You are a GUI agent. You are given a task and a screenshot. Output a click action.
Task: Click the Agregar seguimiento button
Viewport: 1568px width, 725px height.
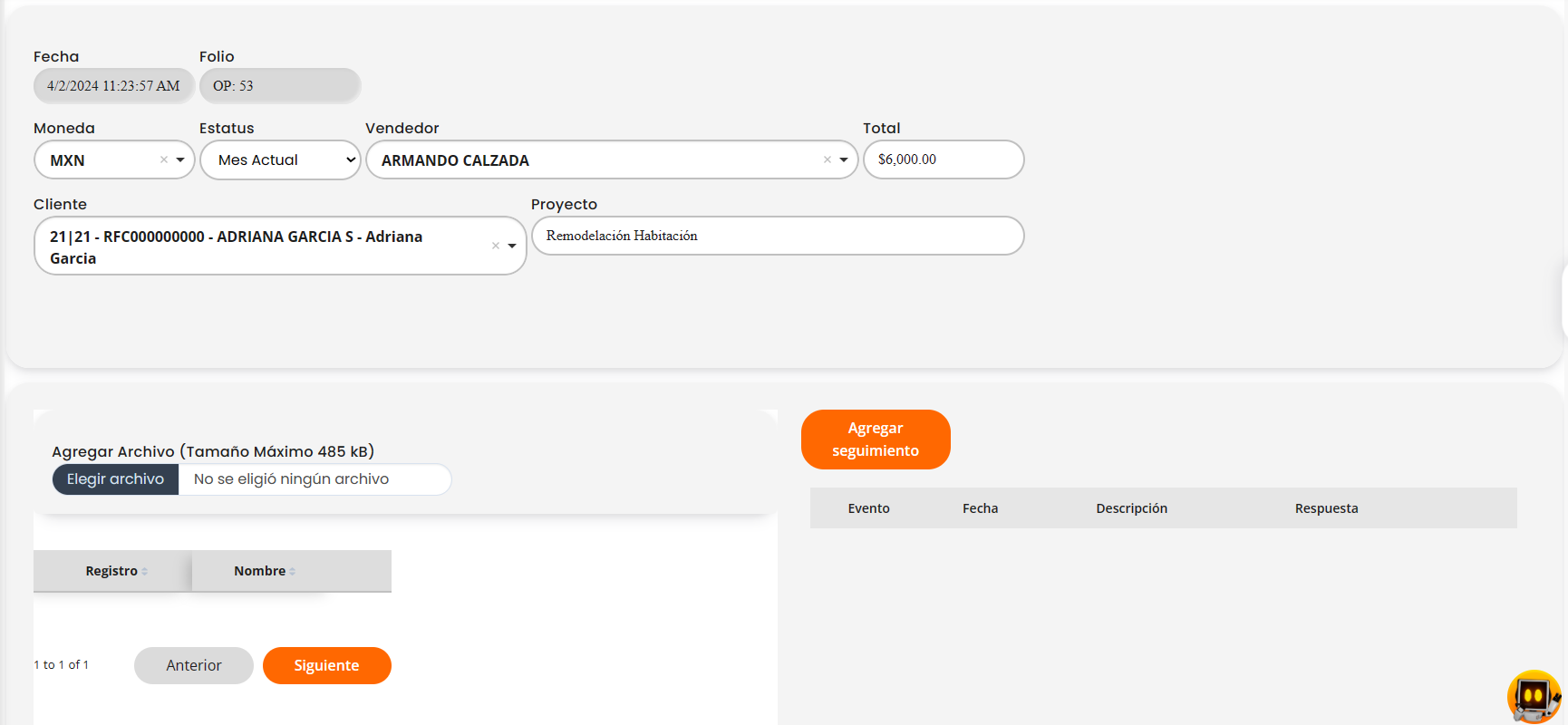point(876,440)
